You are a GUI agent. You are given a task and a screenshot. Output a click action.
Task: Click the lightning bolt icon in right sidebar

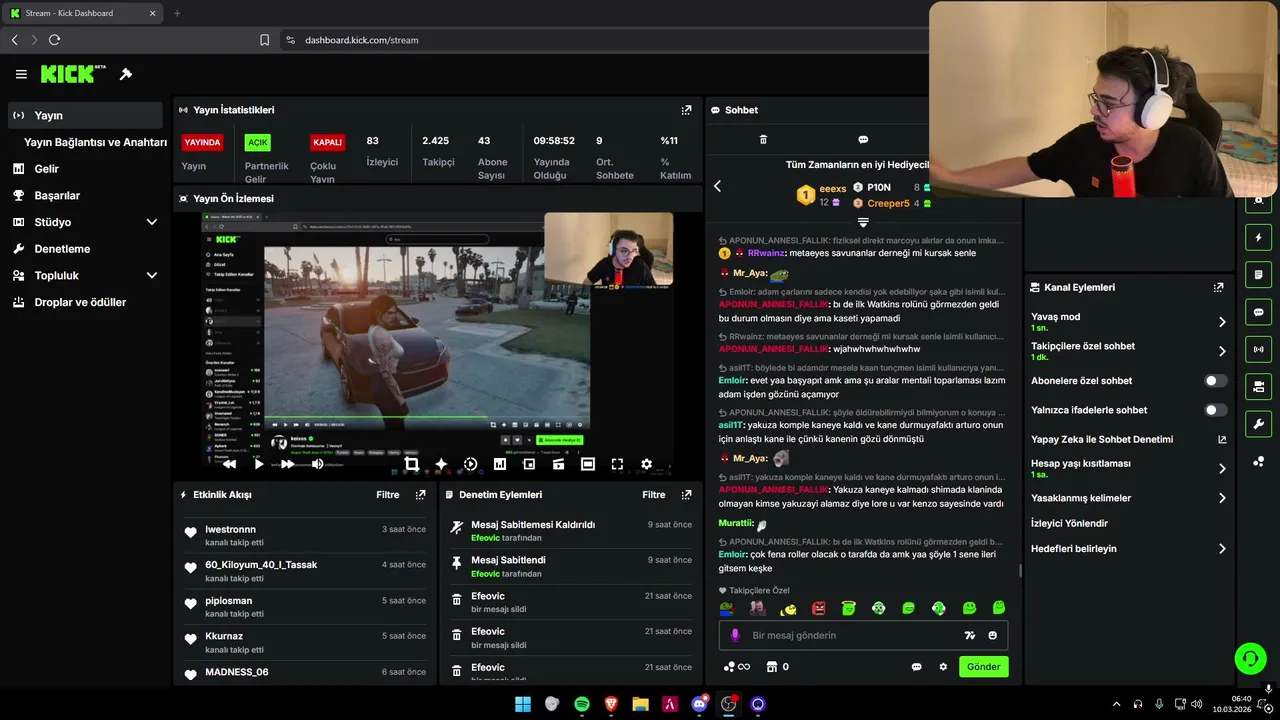[1258, 238]
